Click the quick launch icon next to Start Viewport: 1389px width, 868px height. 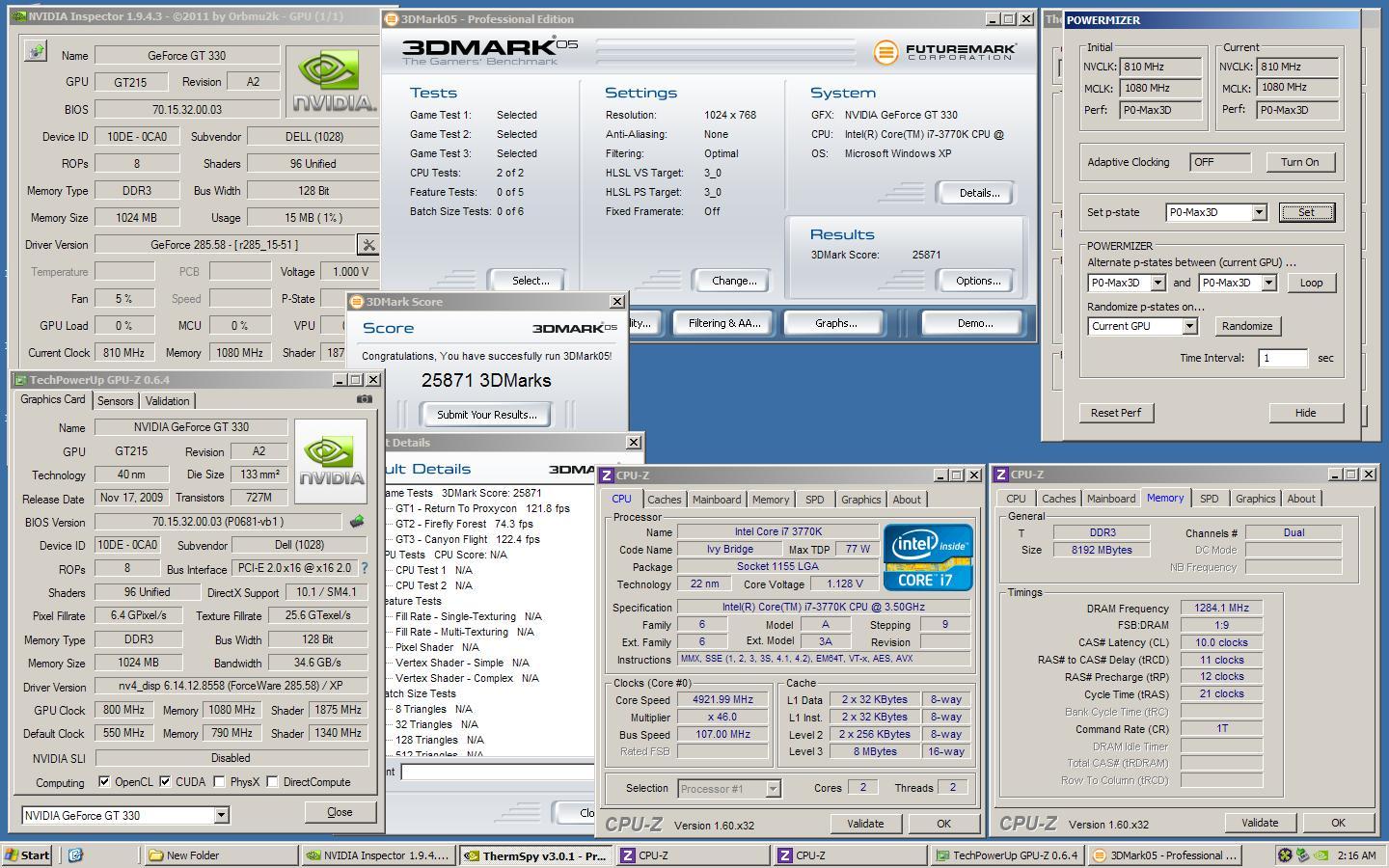point(75,854)
